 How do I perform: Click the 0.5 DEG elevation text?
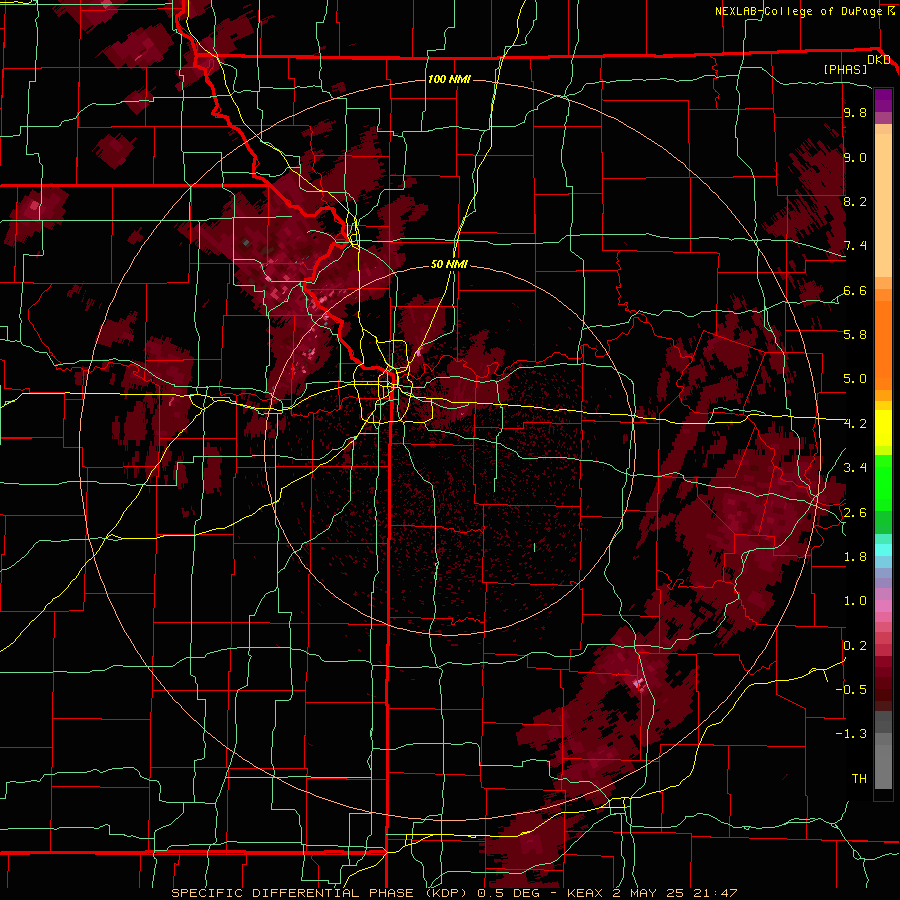coord(510,893)
